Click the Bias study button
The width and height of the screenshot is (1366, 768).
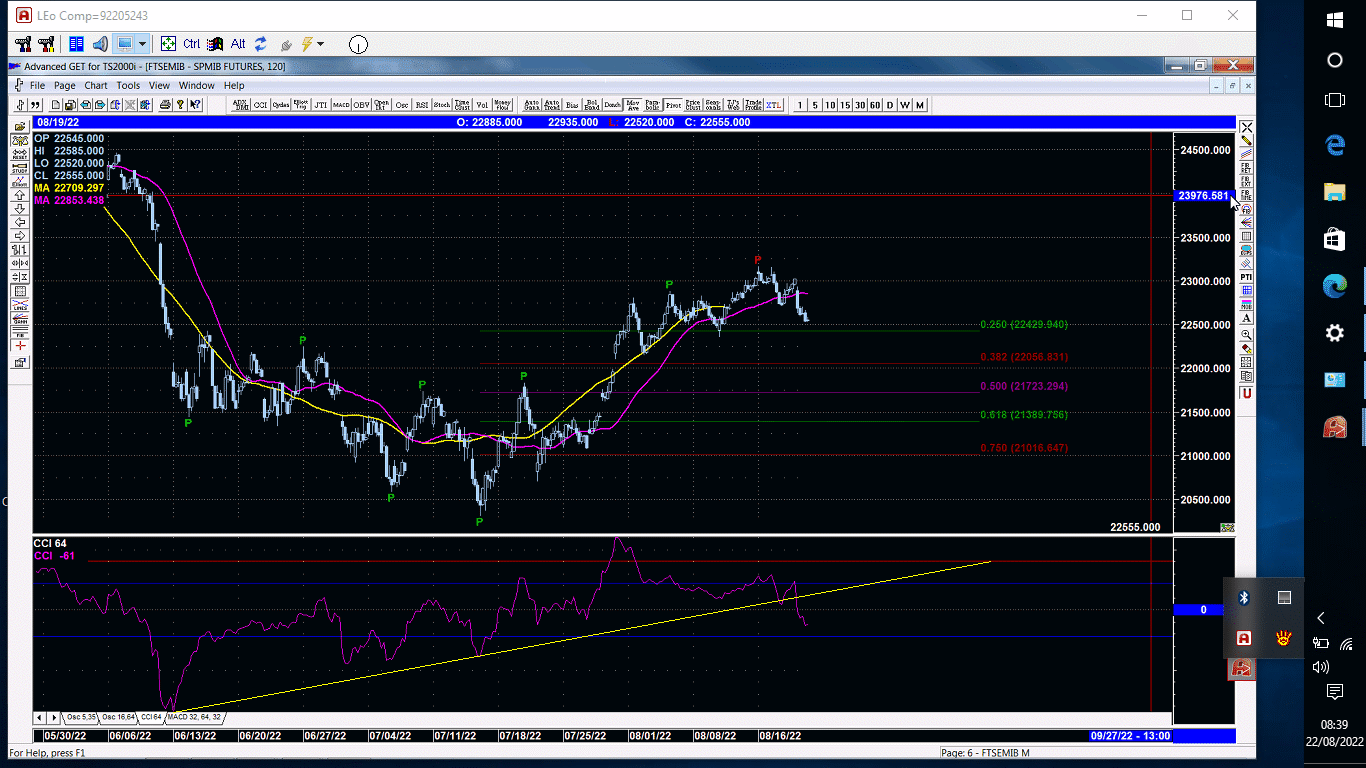pyautogui.click(x=572, y=103)
